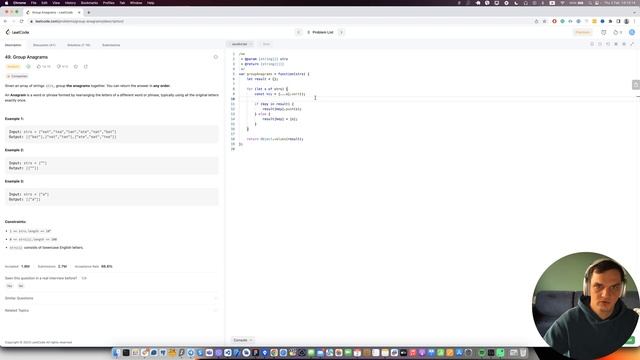
Task: Click the icon right of problem title
Action: click(x=216, y=57)
